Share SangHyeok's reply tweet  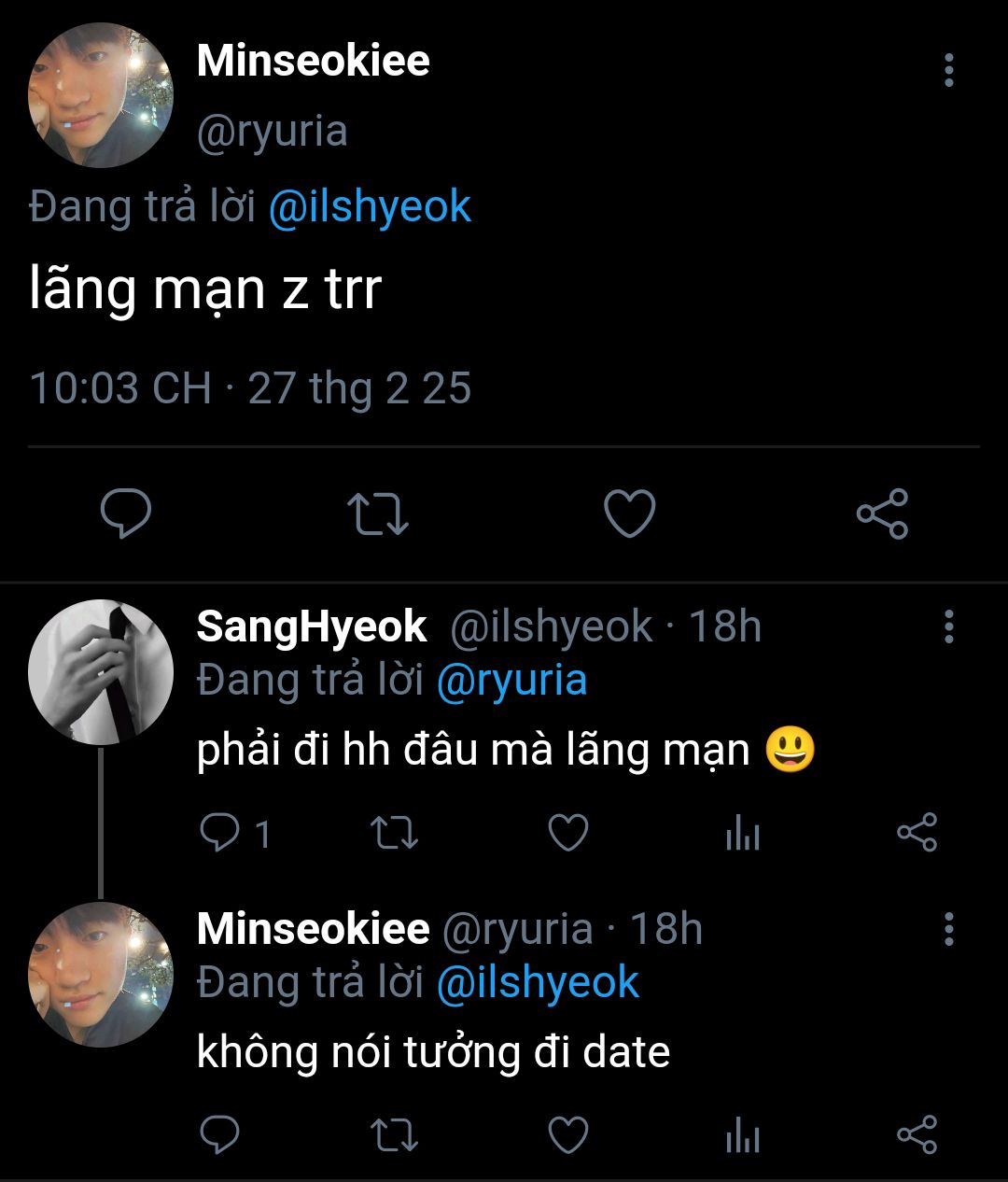click(917, 833)
